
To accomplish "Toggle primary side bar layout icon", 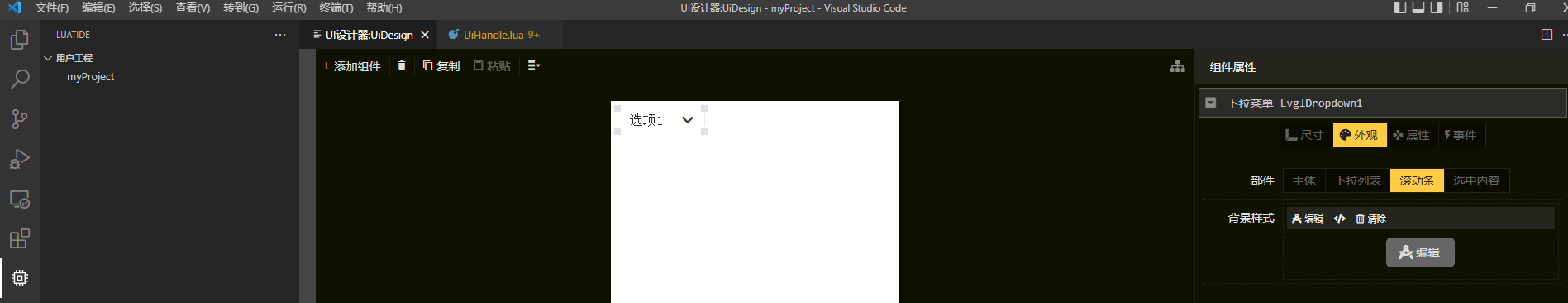I will (1400, 7).
